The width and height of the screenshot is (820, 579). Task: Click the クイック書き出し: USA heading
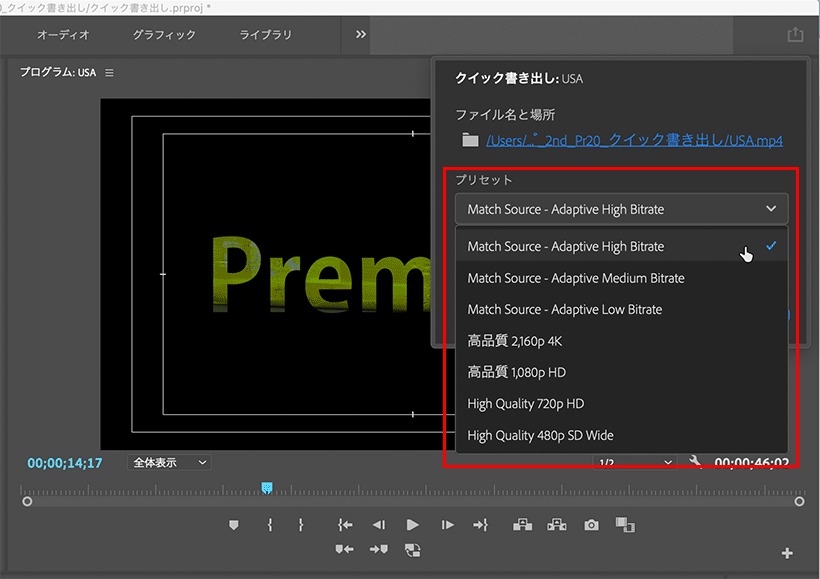click(519, 78)
